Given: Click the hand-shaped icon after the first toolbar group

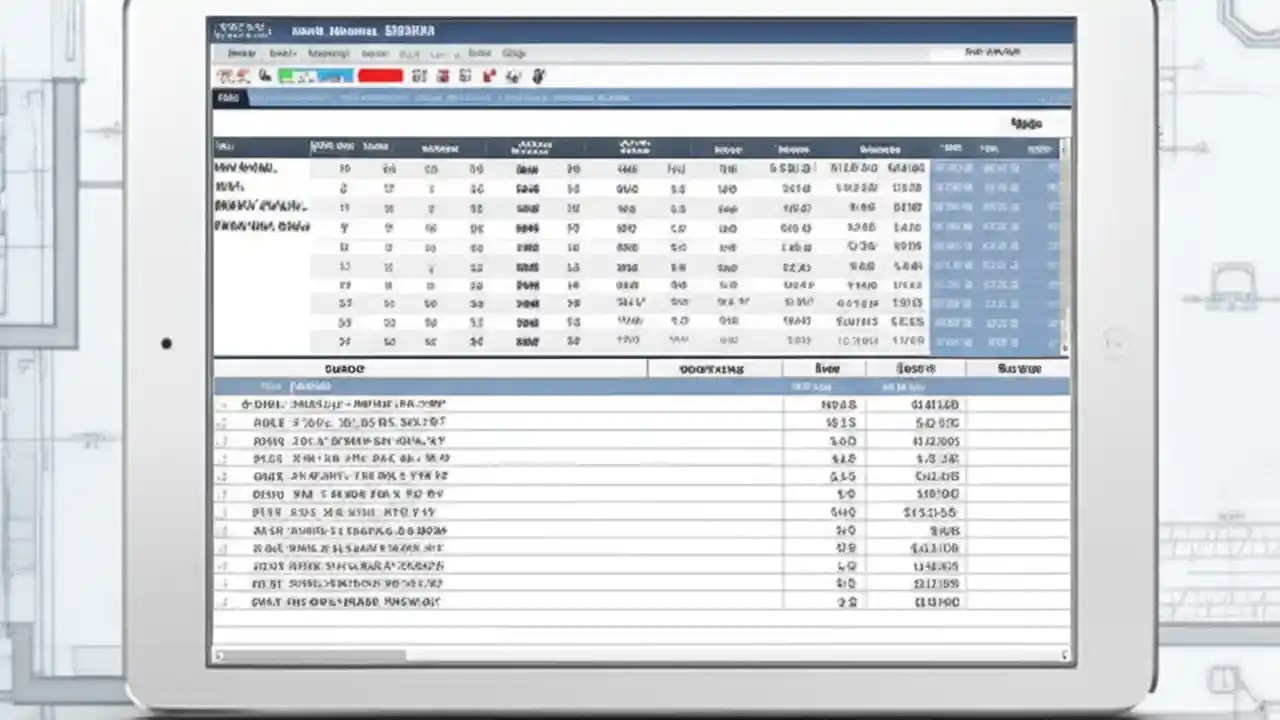Looking at the screenshot, I should click(264, 75).
